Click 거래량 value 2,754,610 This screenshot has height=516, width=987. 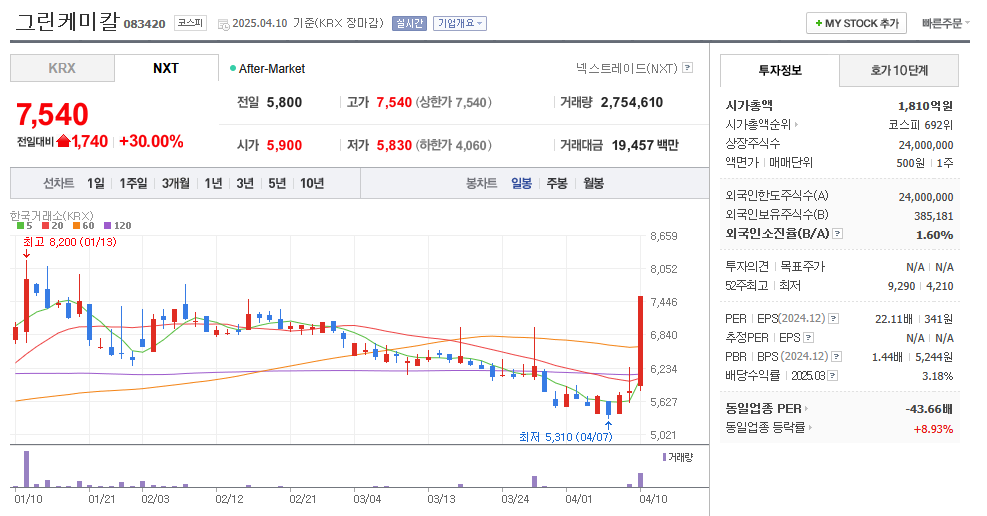point(631,103)
